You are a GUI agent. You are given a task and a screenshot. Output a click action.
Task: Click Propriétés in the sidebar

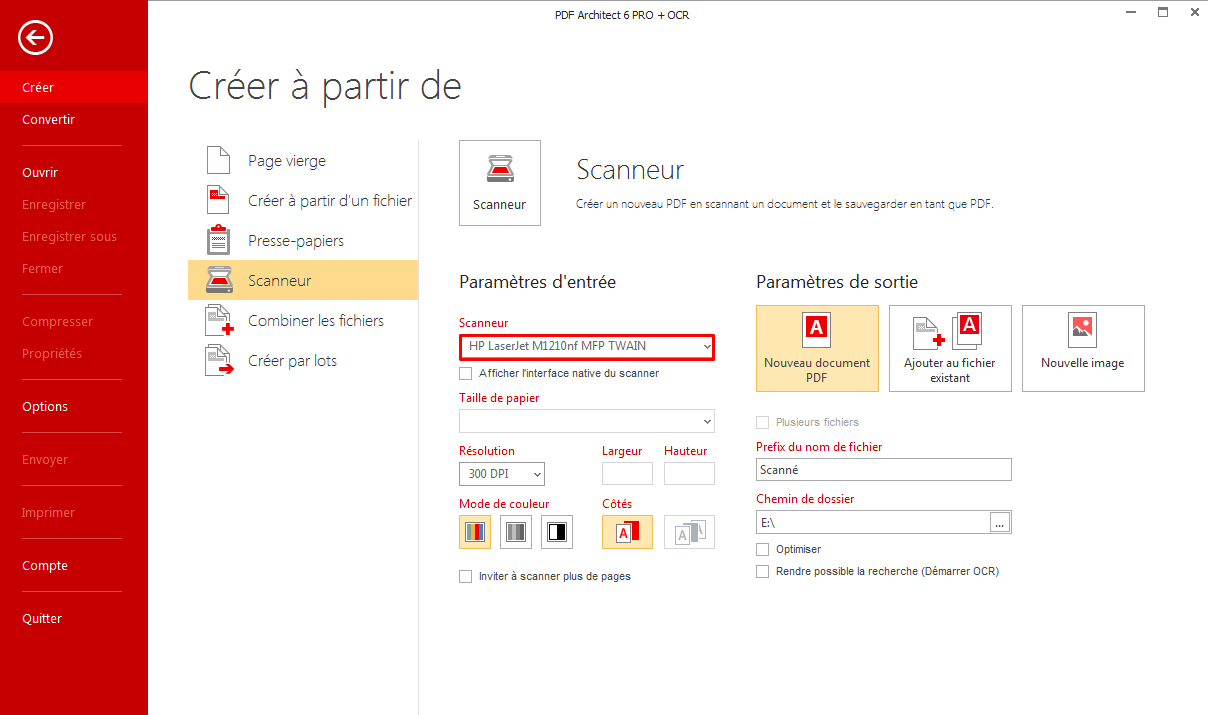(52, 353)
